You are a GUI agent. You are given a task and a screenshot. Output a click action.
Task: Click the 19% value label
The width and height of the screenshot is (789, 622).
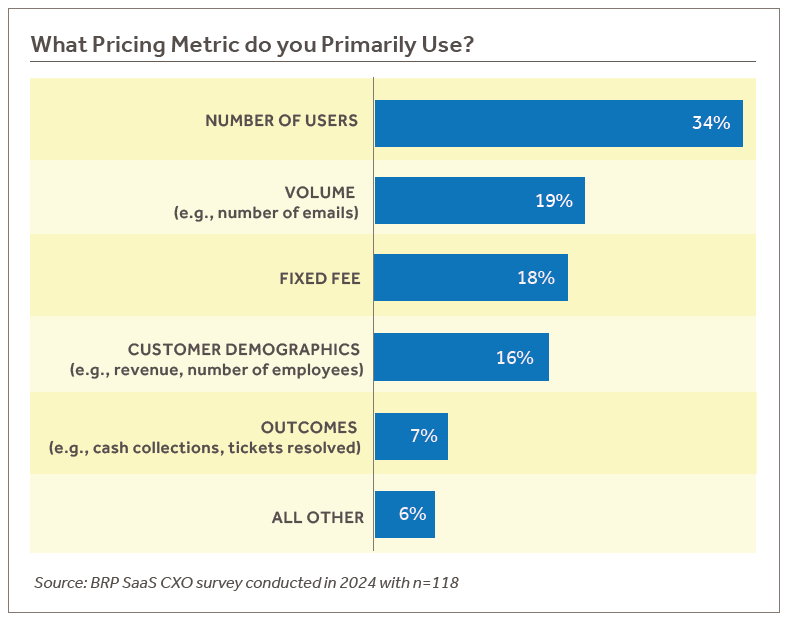(553, 201)
